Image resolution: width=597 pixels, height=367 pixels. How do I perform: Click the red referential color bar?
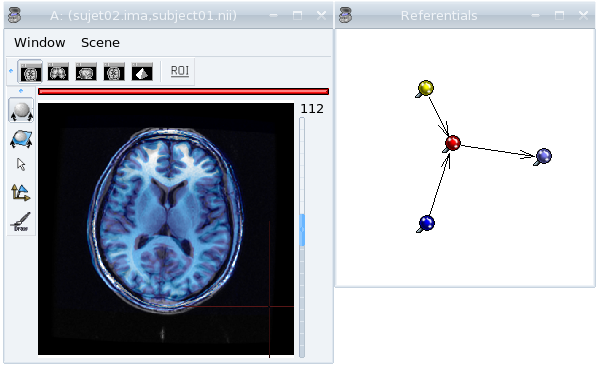184,91
